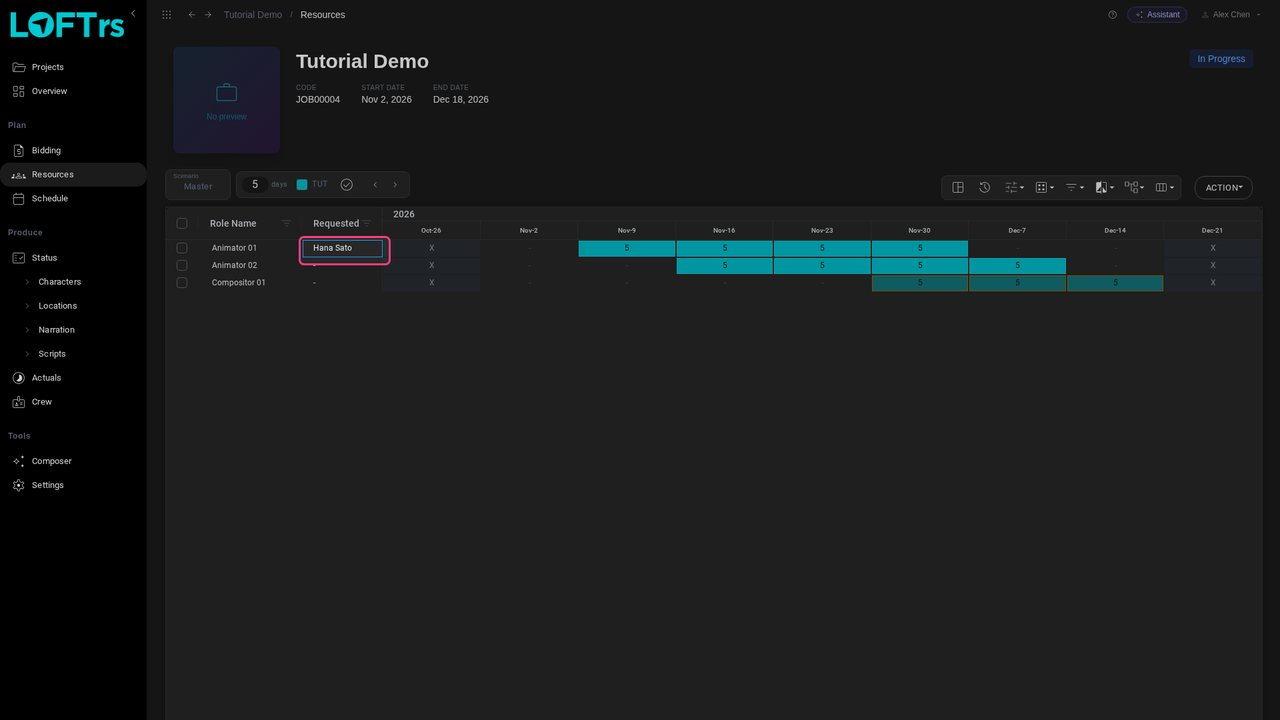This screenshot has width=1280, height=720.
Task: Open the help question mark icon
Action: [1112, 15]
